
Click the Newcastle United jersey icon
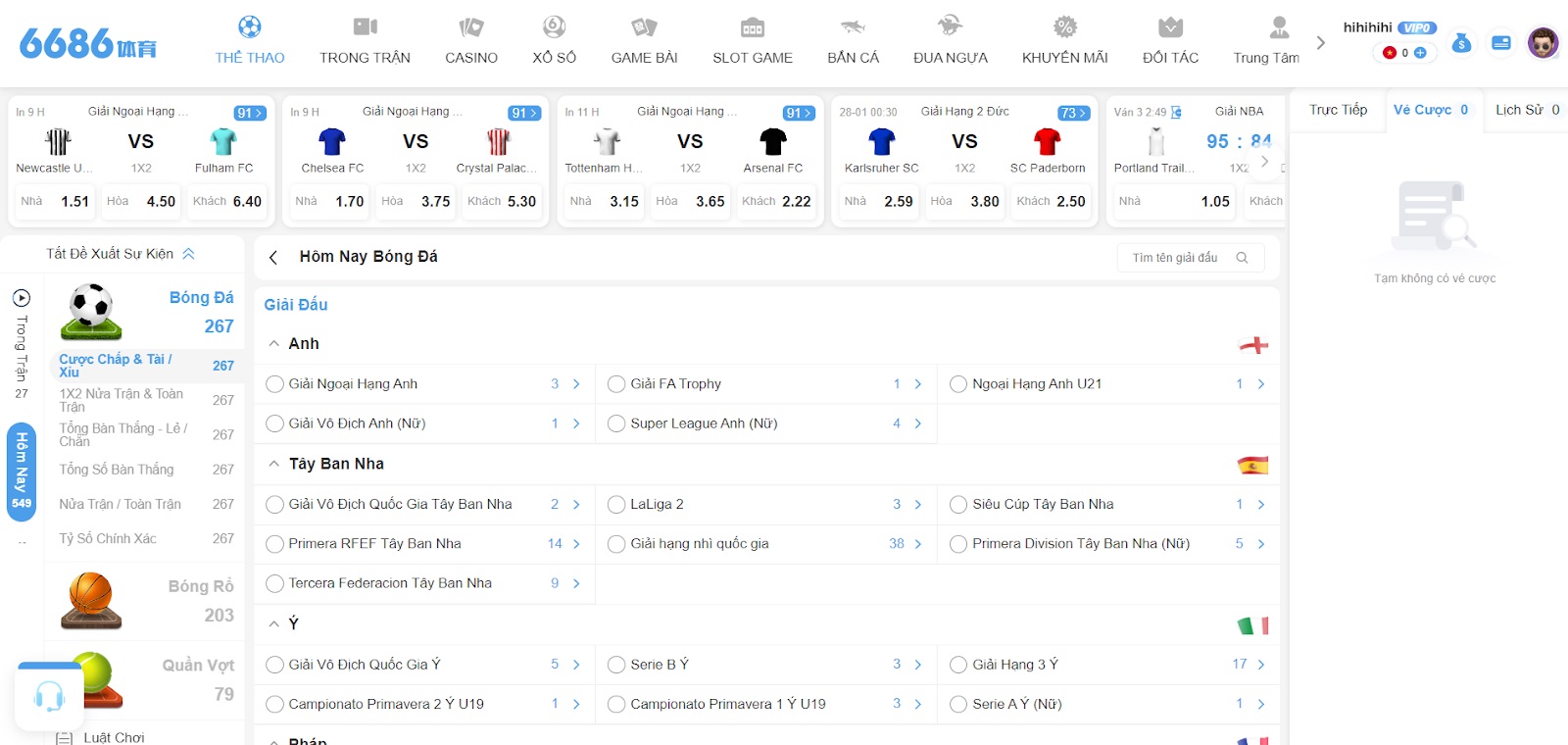58,142
